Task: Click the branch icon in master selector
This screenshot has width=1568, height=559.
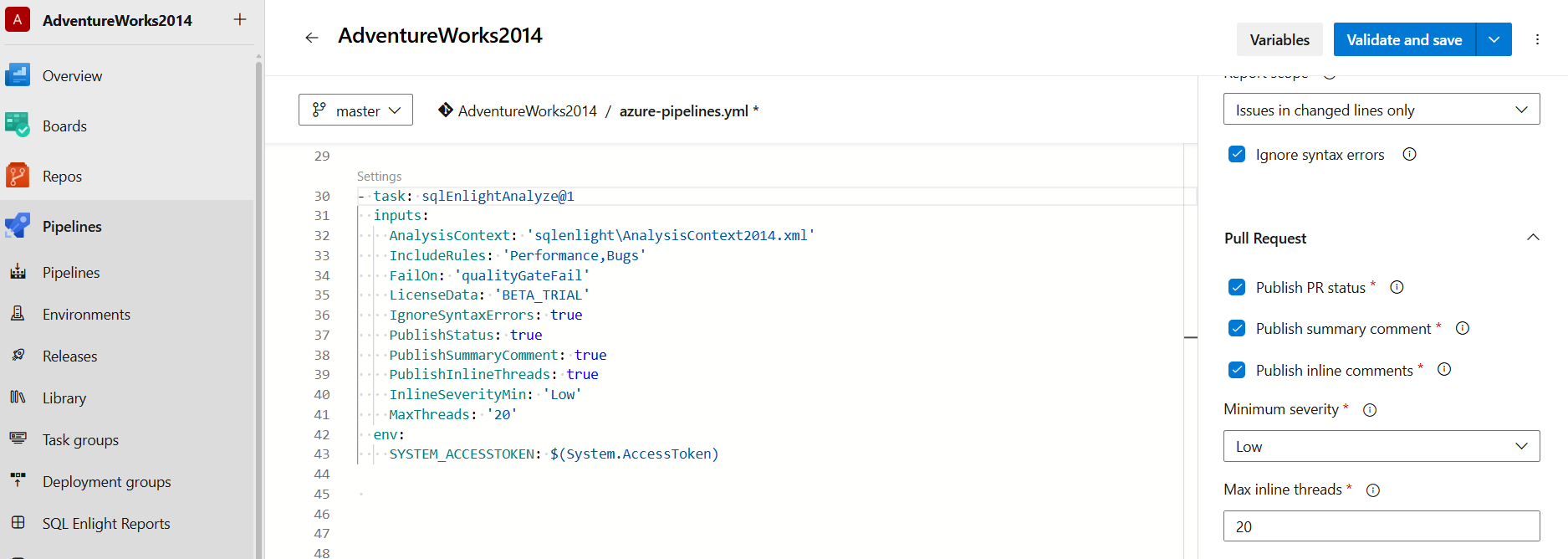Action: click(x=319, y=110)
